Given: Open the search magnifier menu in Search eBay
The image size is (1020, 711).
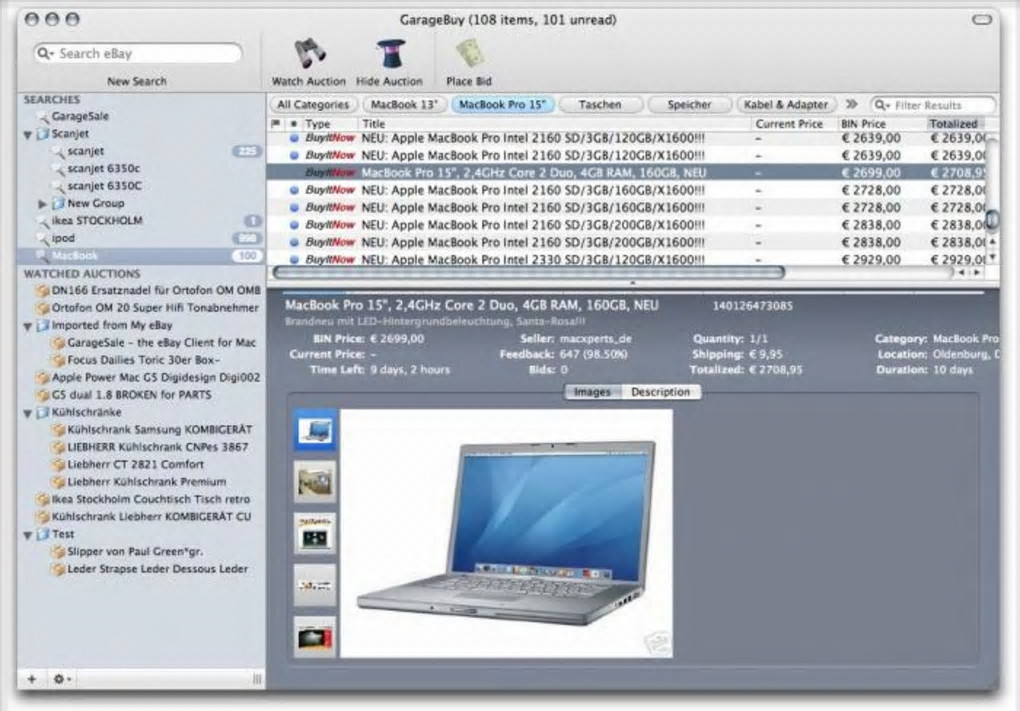Looking at the screenshot, I should [45, 53].
